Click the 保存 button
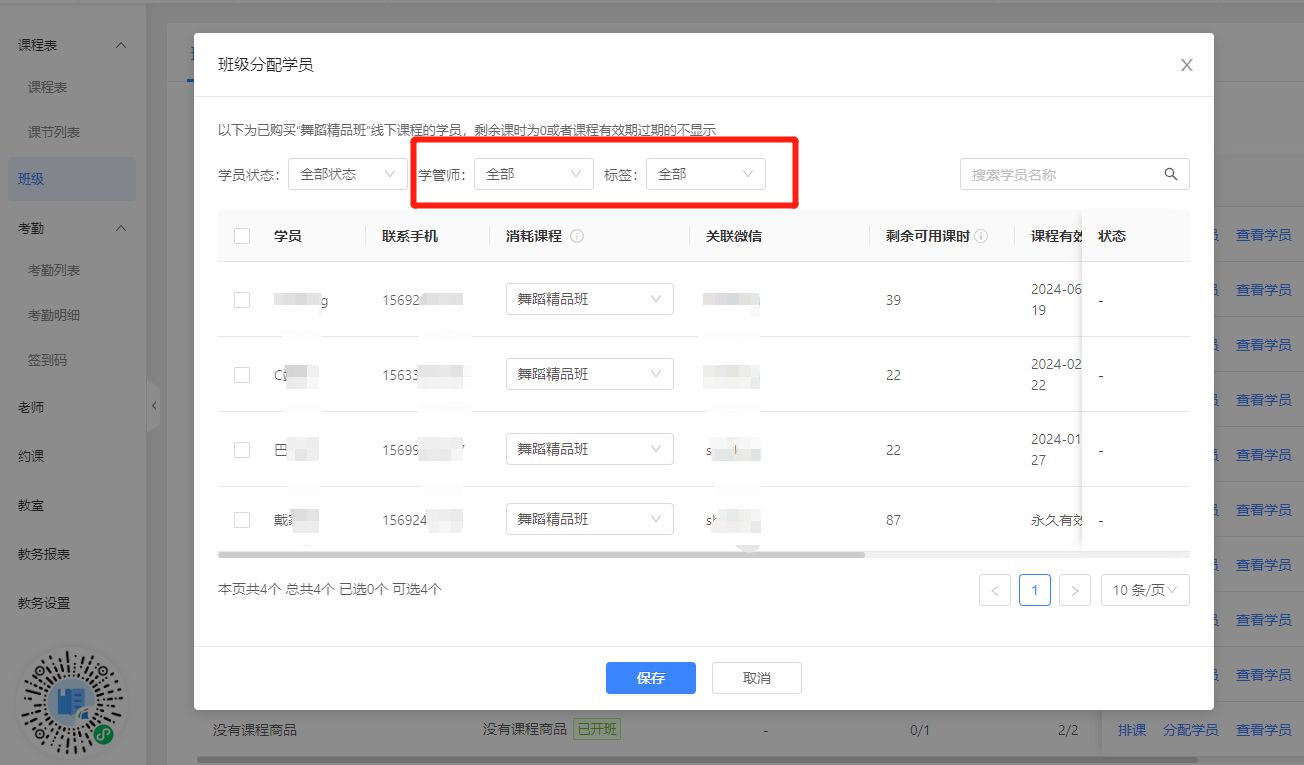 [651, 678]
